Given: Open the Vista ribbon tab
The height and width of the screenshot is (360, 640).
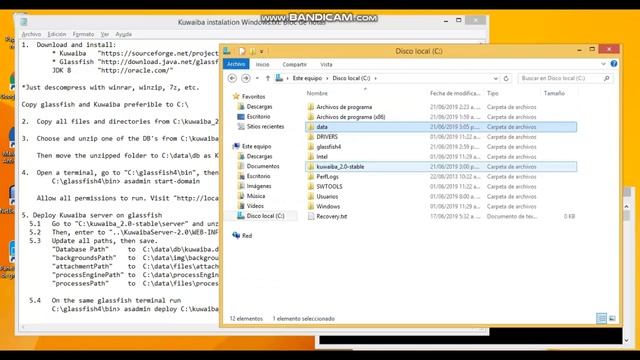Looking at the screenshot, I should [326, 64].
